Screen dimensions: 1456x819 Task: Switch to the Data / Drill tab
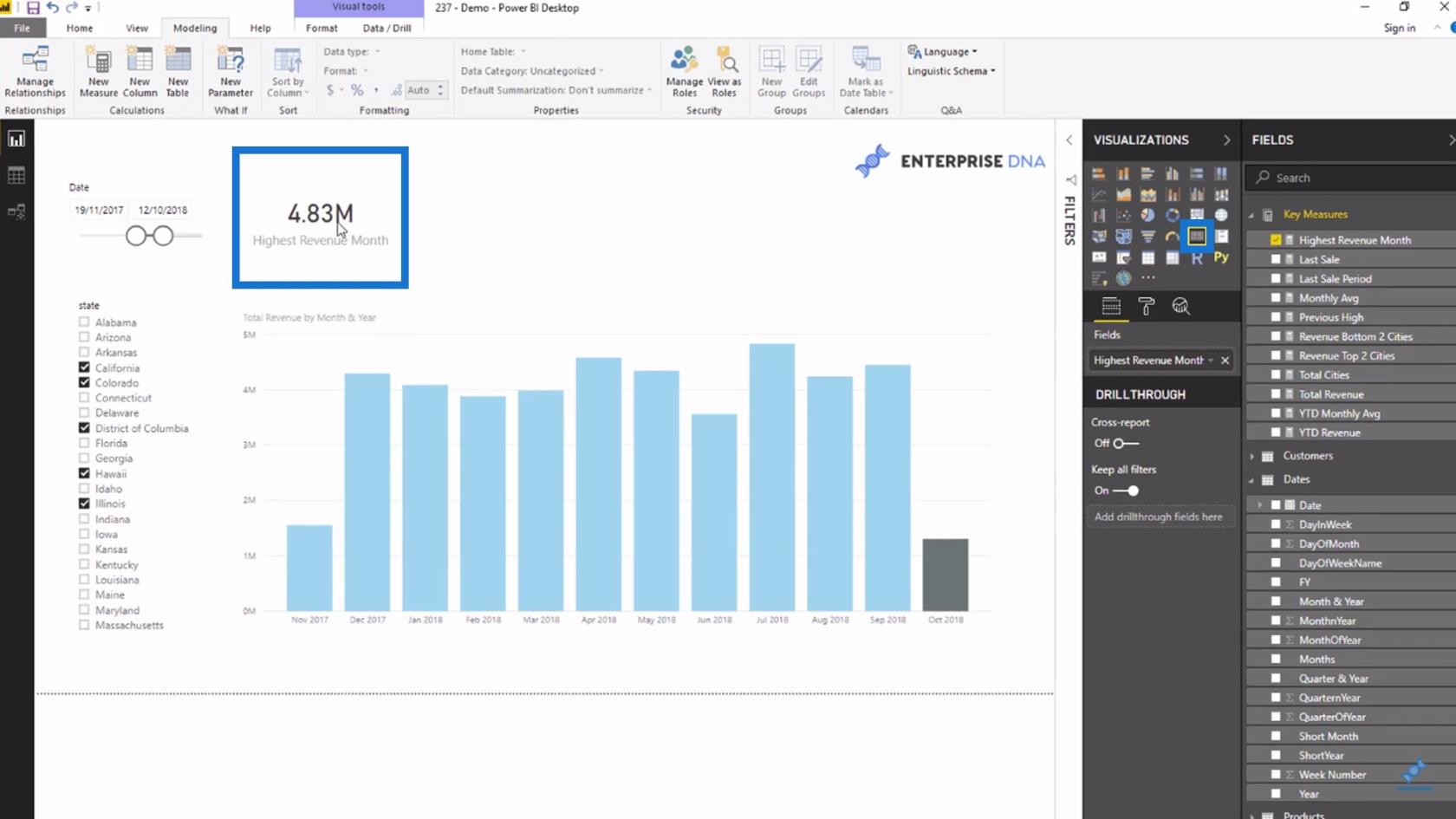(x=387, y=28)
